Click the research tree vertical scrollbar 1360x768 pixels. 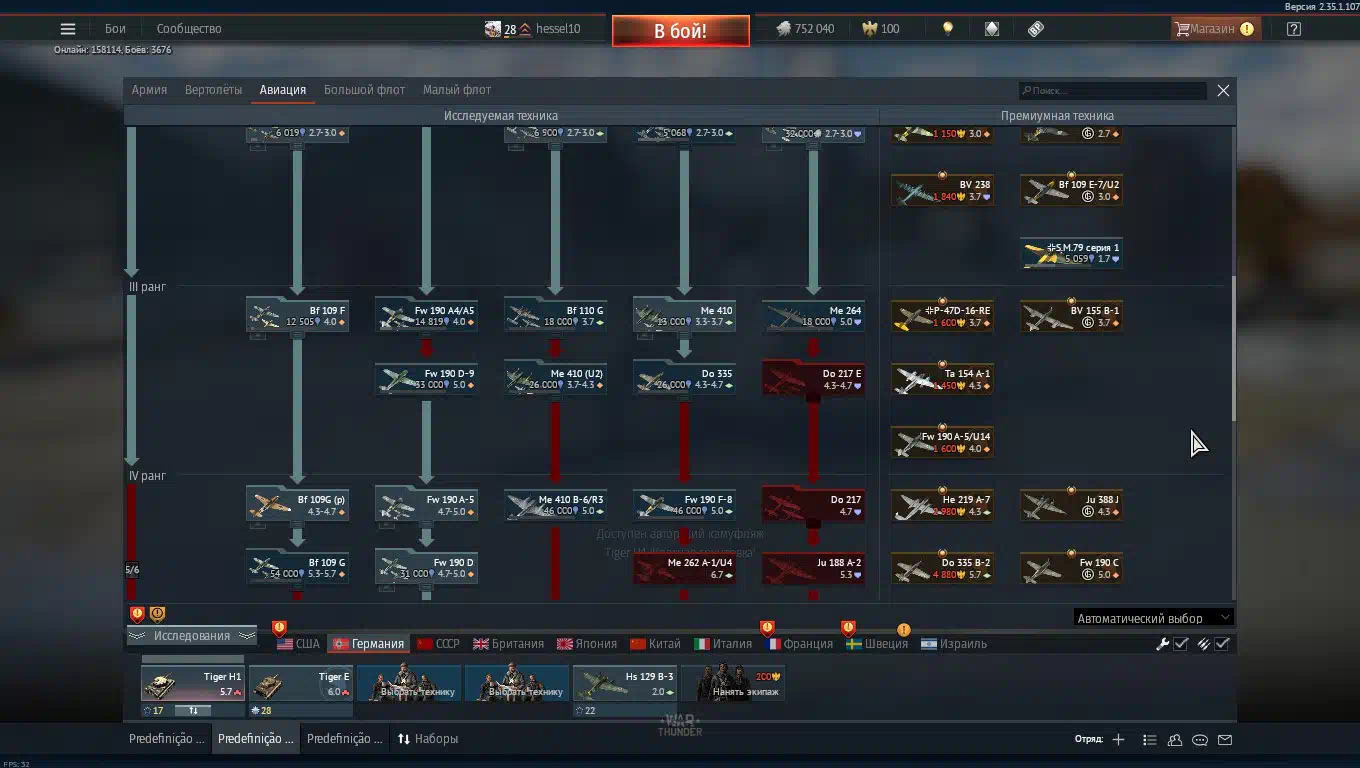pyautogui.click(x=1233, y=350)
